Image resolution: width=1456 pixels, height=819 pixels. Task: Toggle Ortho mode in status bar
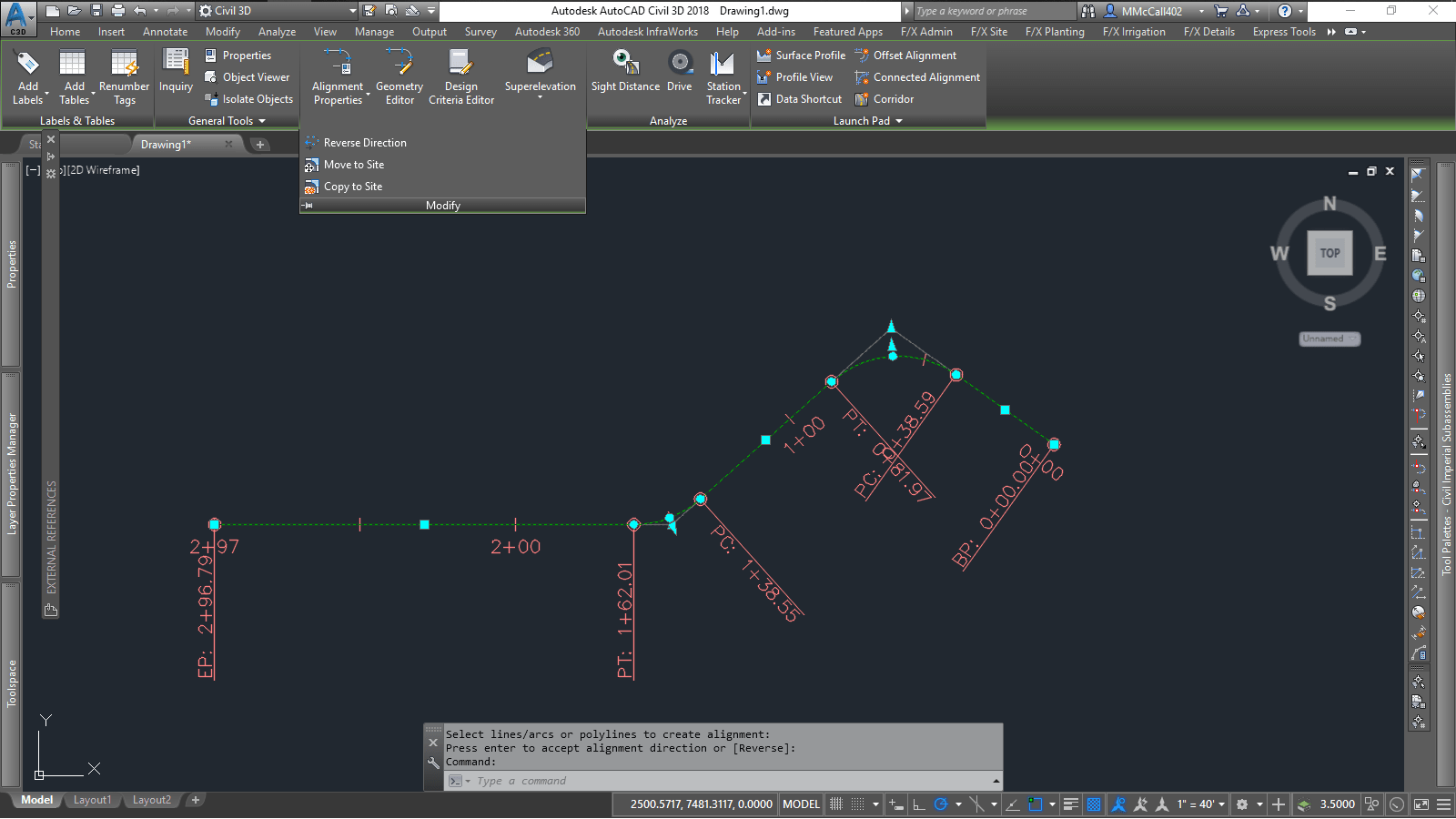pyautogui.click(x=919, y=804)
